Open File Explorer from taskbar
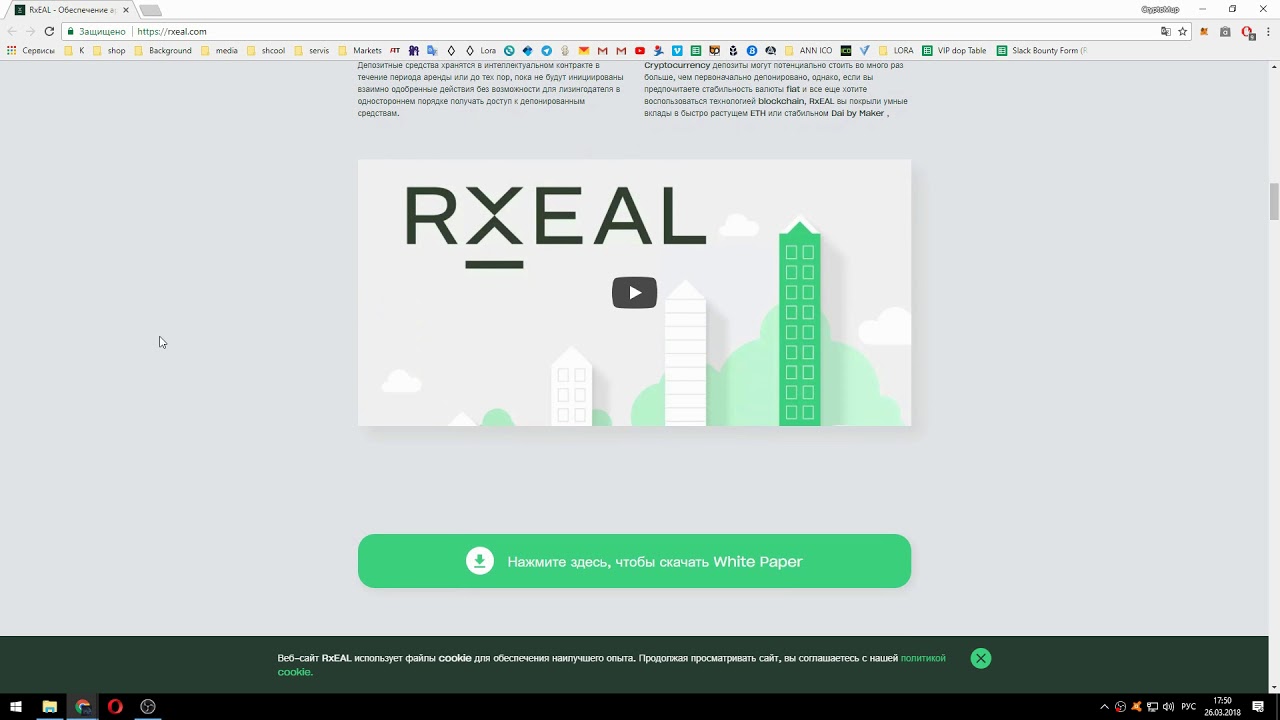1280x720 pixels. [49, 707]
